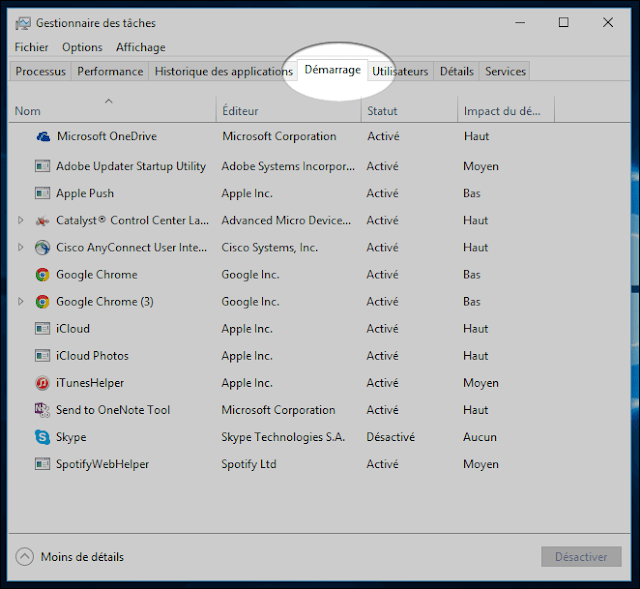This screenshot has height=589, width=640.
Task: Open the Détails tab
Action: [457, 71]
